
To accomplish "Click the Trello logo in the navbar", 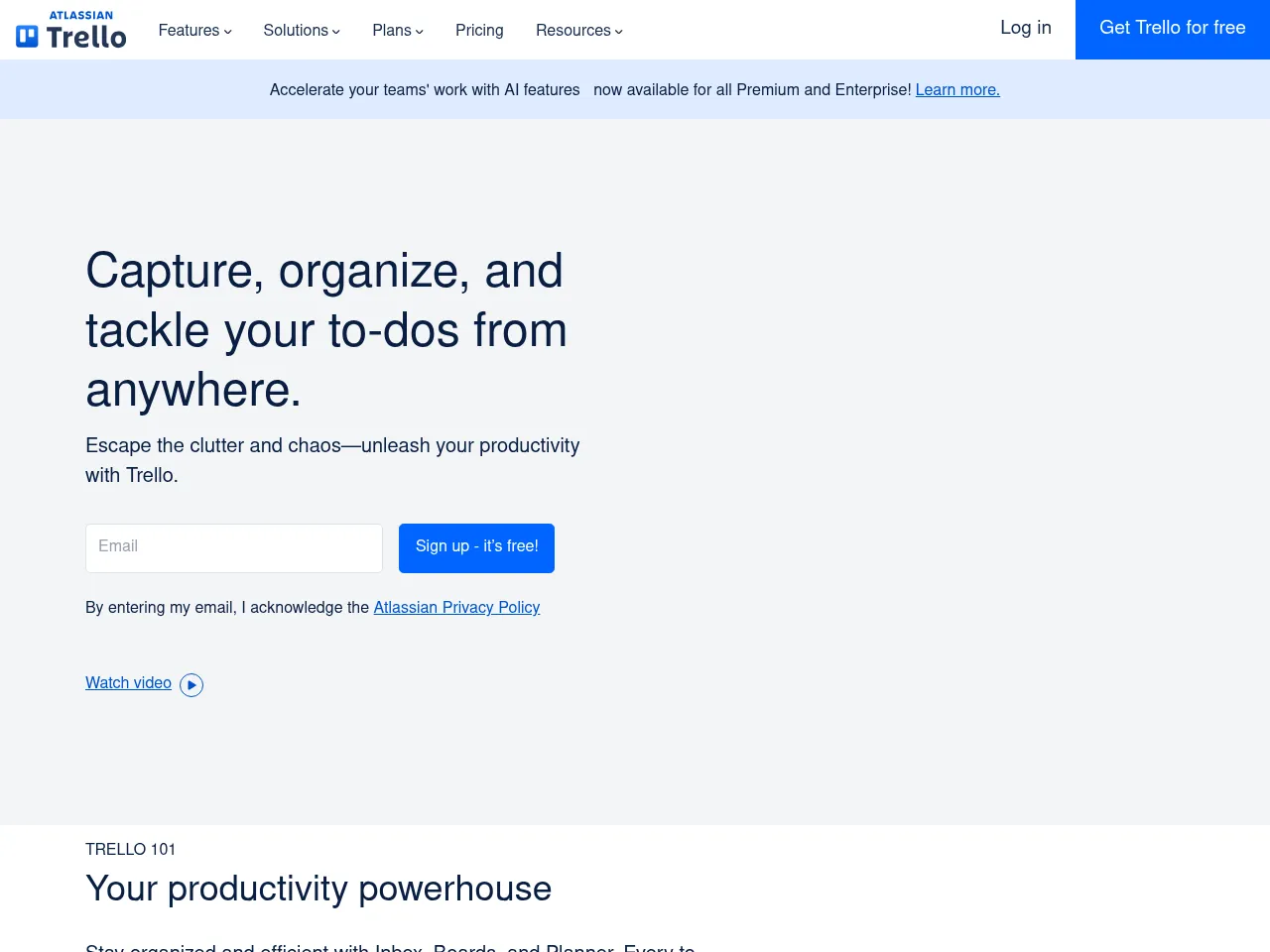I will tap(69, 30).
